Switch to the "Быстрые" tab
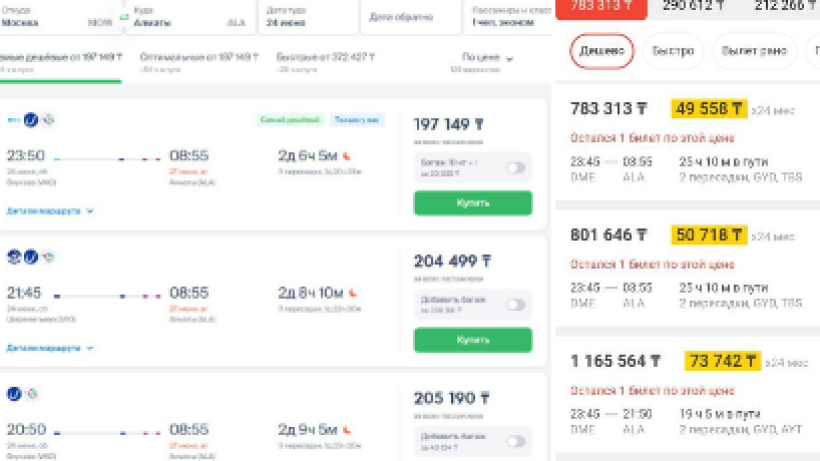Viewport: 820px width, 461px height. [x=325, y=58]
